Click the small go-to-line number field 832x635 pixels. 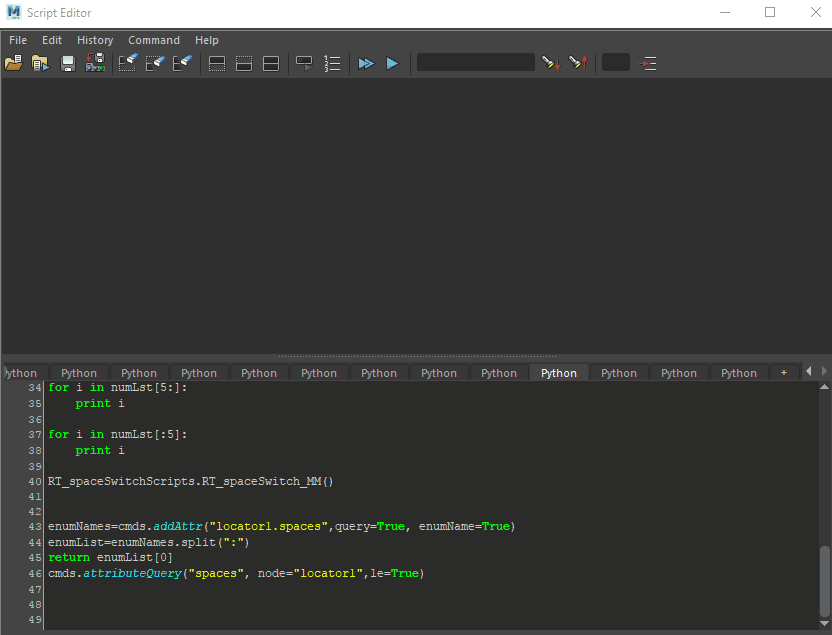click(616, 62)
